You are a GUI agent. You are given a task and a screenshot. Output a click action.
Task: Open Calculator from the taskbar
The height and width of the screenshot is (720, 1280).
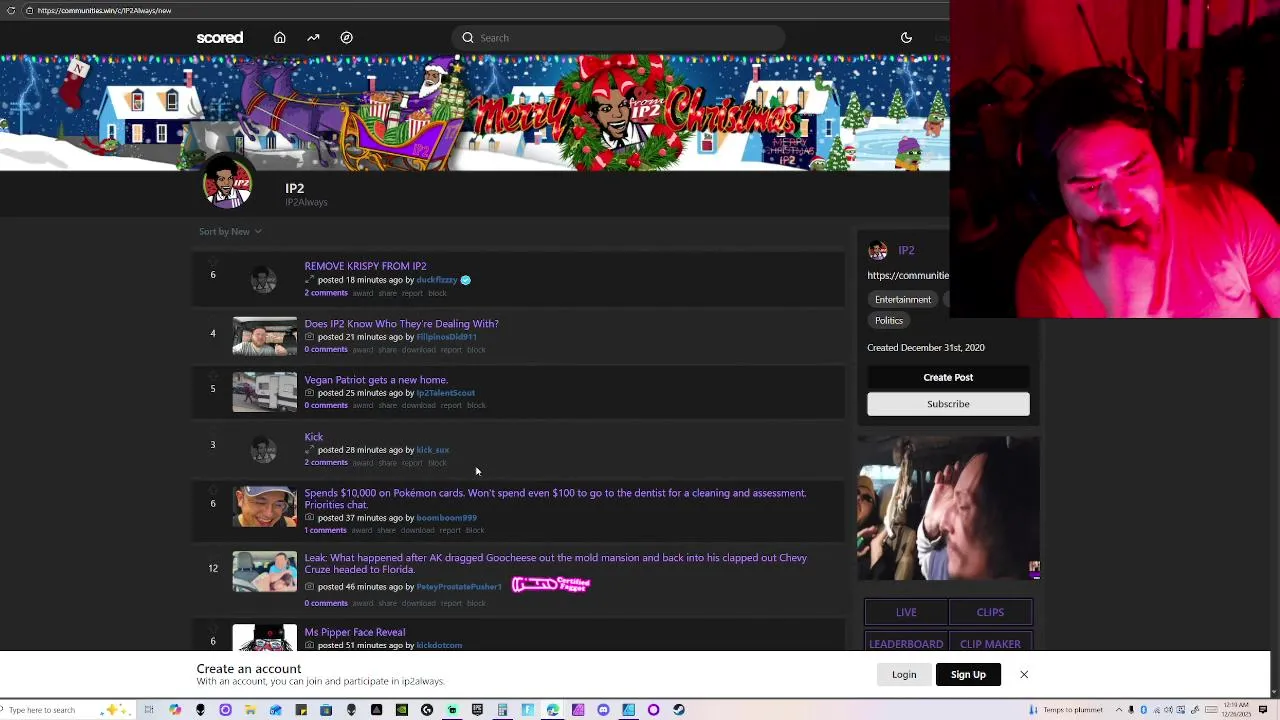(502, 710)
